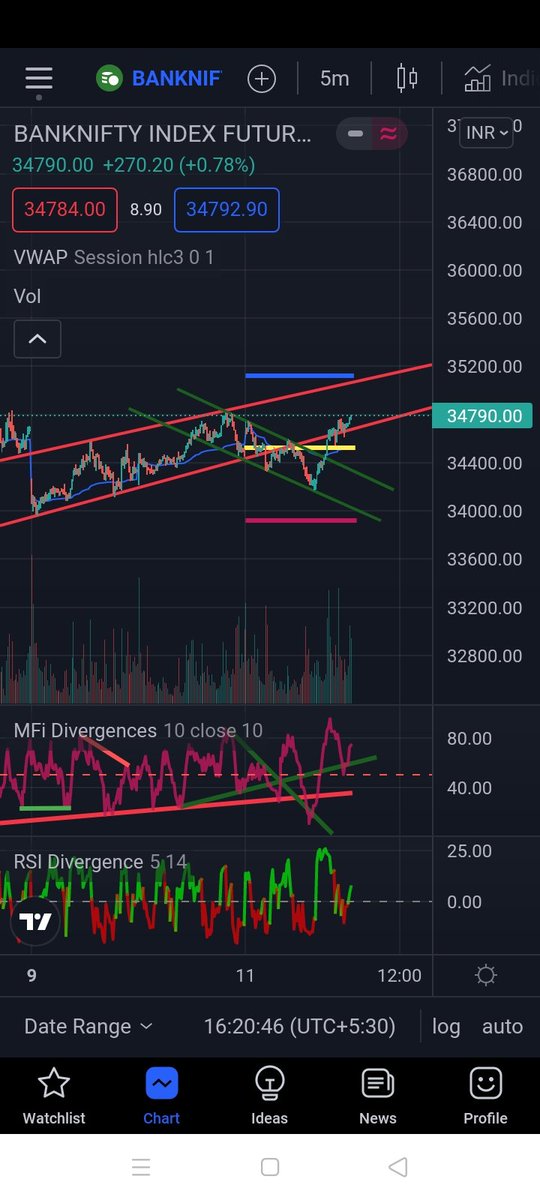
Task: Select the RSI Divergence indicator legend
Action: [x=100, y=862]
